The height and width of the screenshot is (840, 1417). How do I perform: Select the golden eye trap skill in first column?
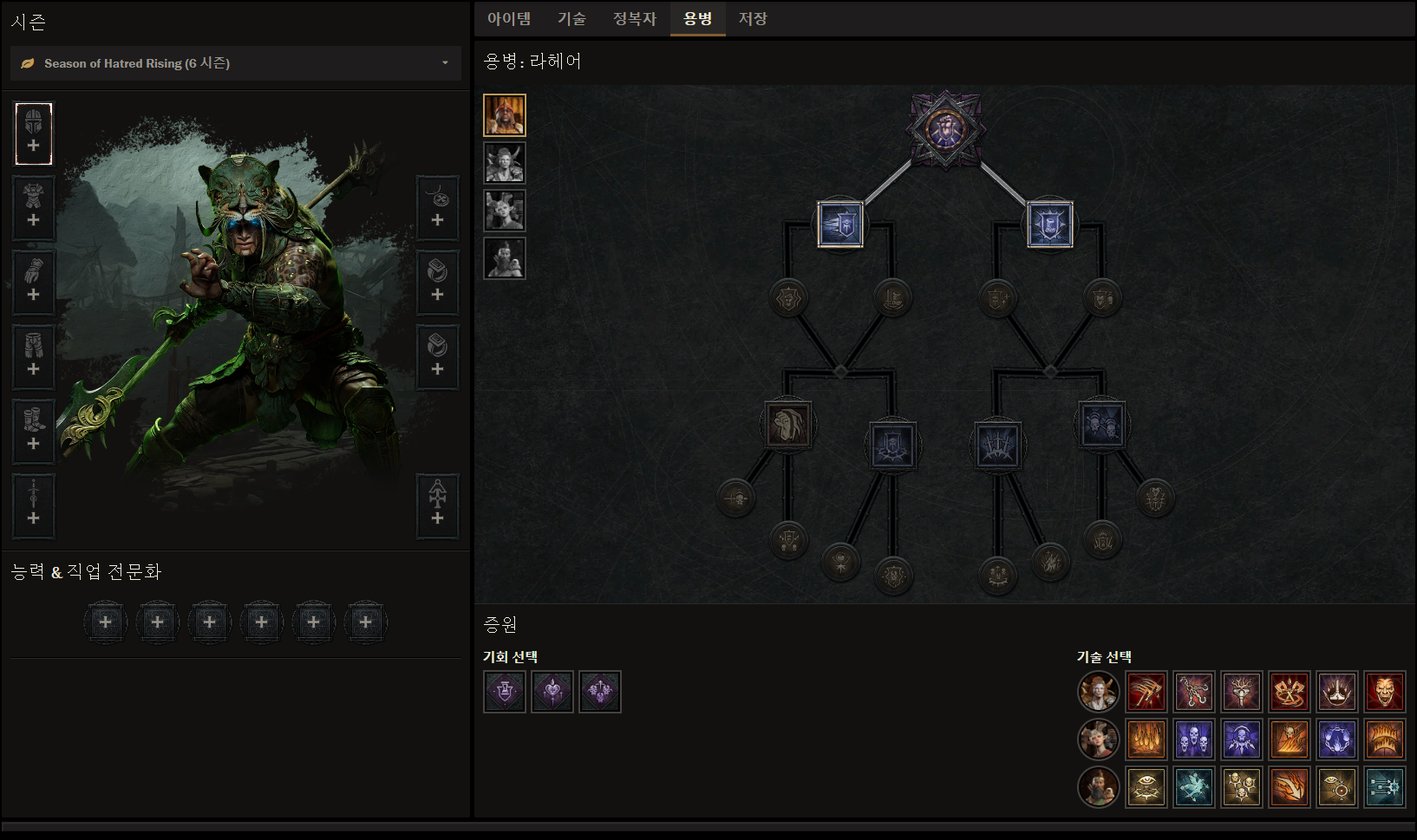[1146, 787]
